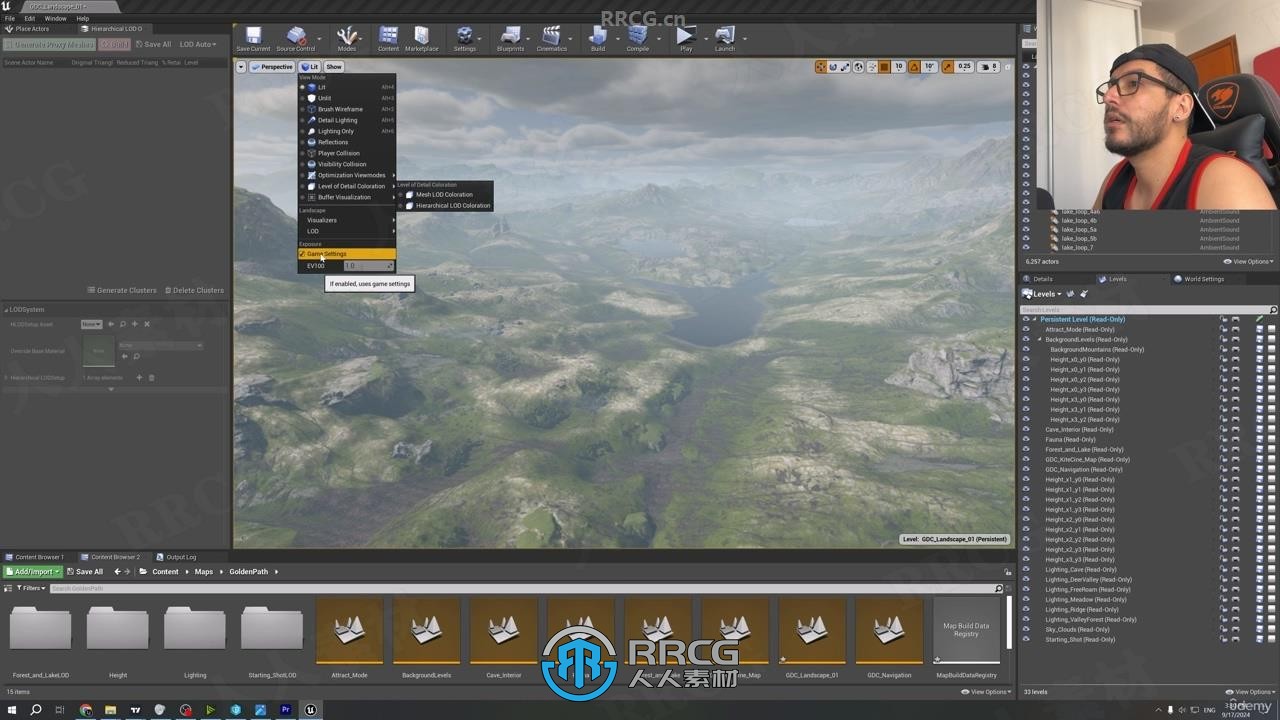Open the Windows Start button

(10, 710)
